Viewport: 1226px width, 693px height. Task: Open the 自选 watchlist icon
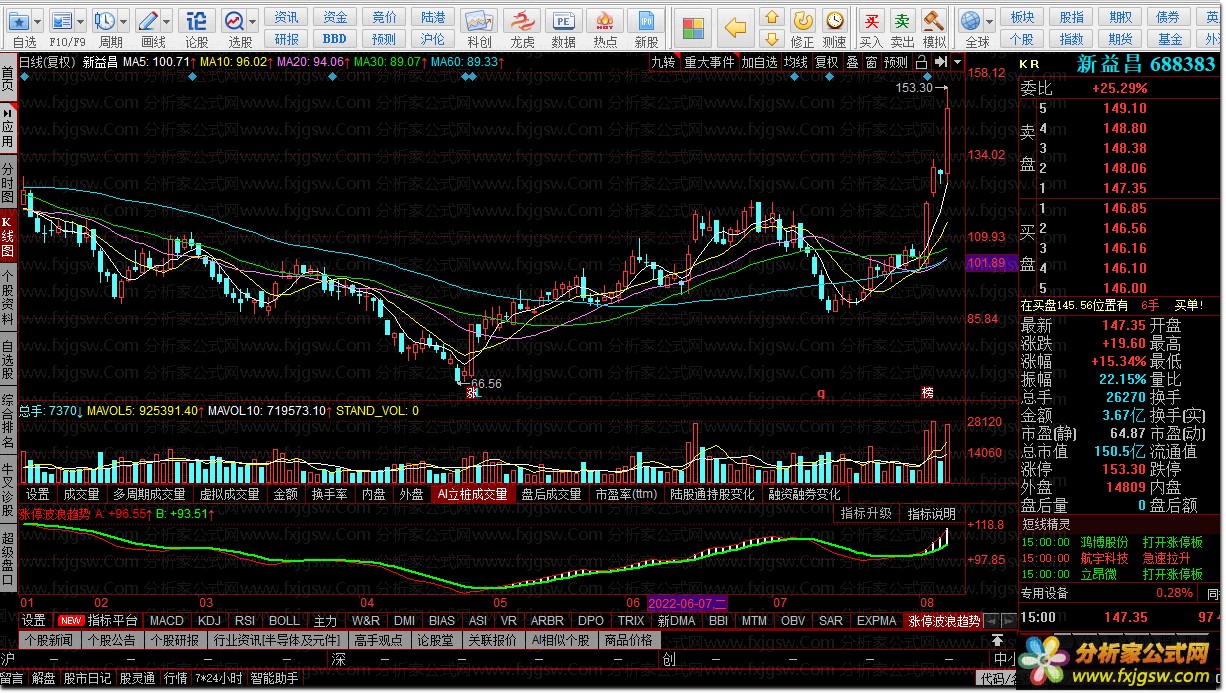[x=18, y=20]
